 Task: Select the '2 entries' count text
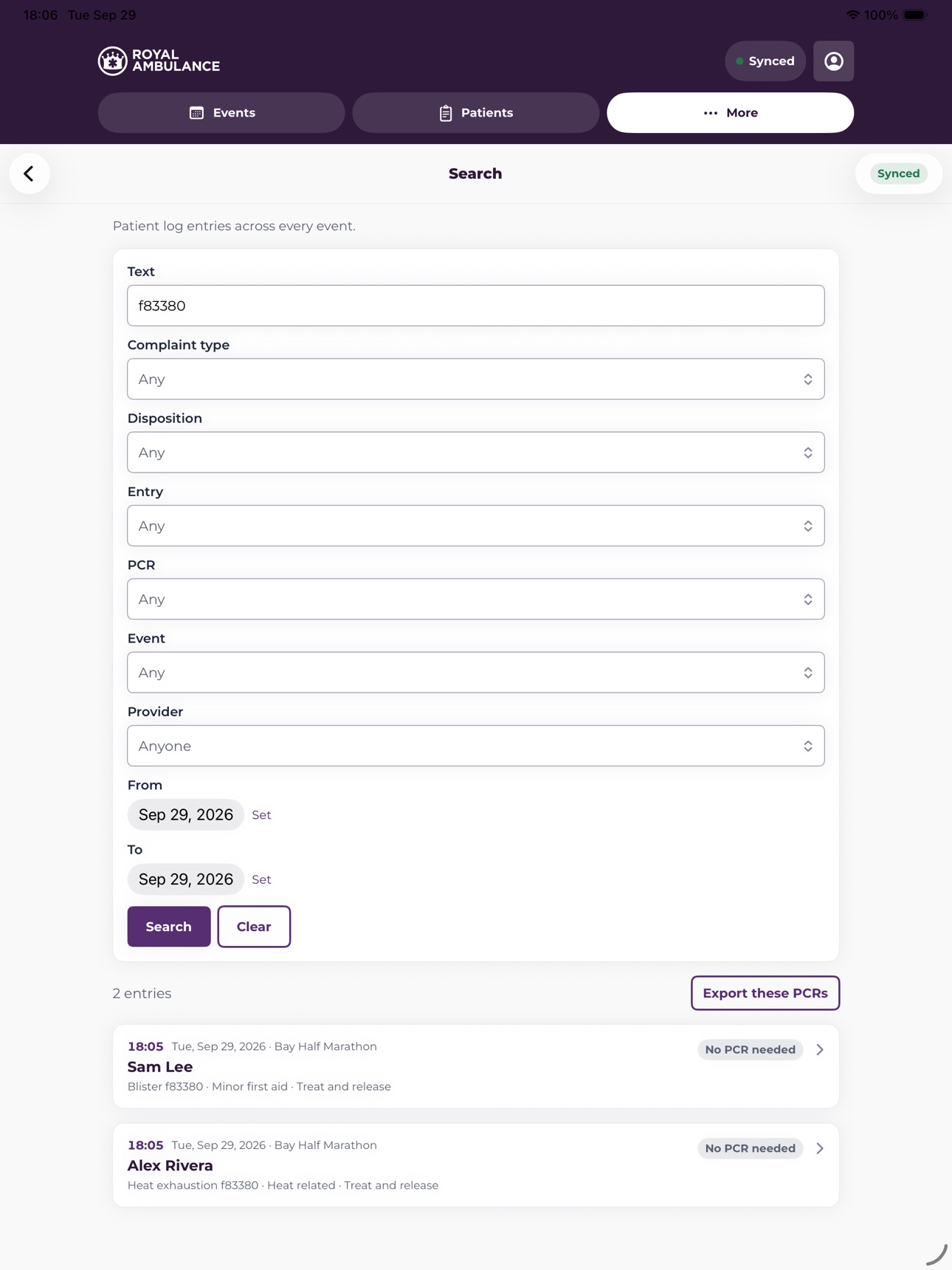click(x=142, y=993)
